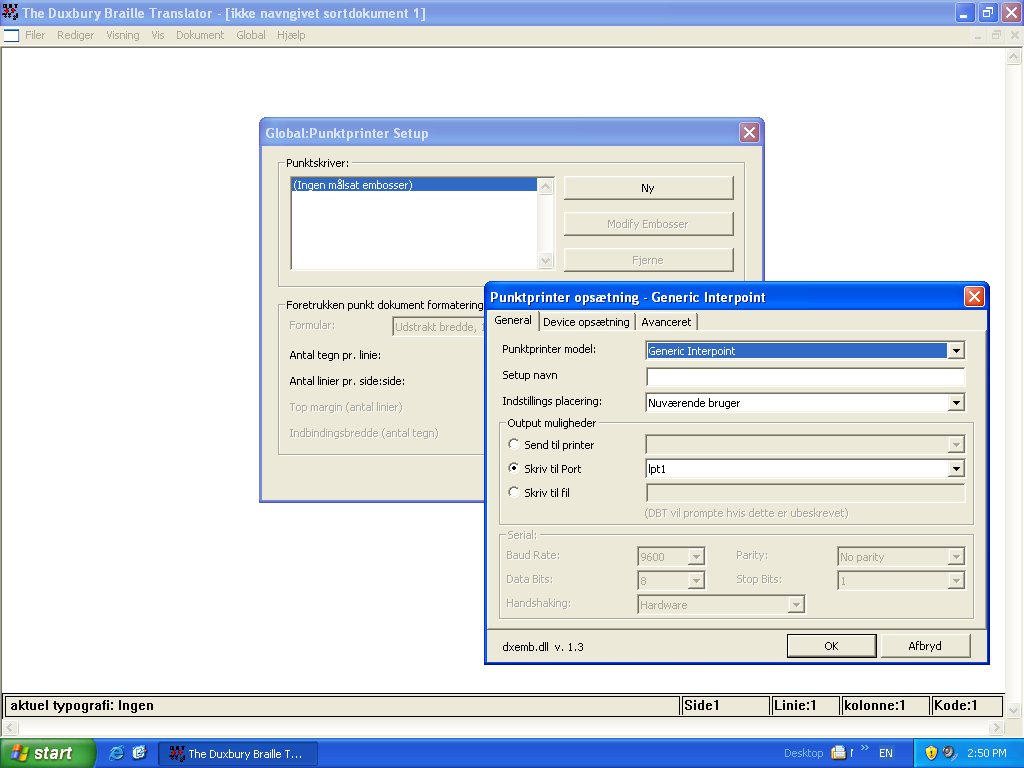Open the Global menu

[251, 35]
